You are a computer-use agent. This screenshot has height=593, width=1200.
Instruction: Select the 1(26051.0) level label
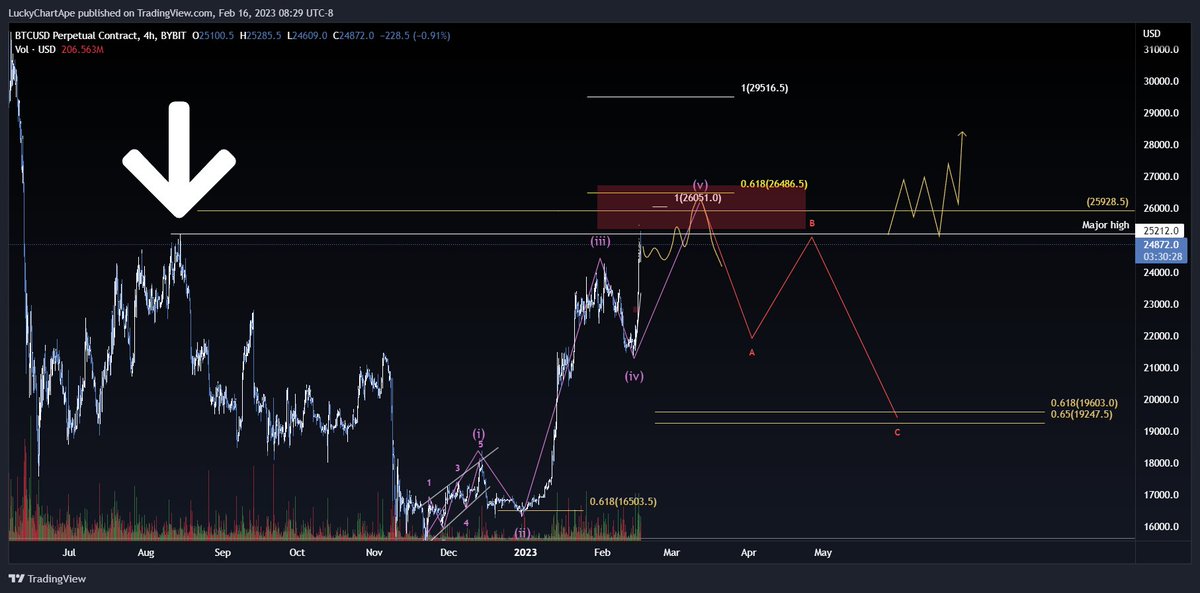(699, 199)
